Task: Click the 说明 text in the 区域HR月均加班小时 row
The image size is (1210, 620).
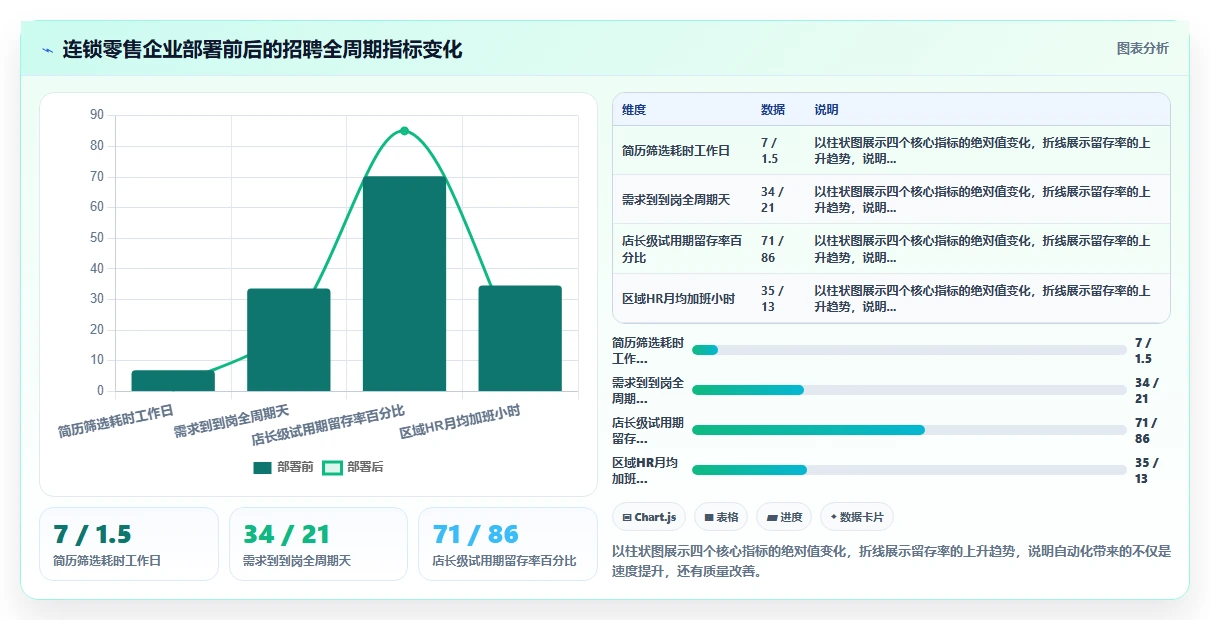Action: pyautogui.click(x=982, y=299)
